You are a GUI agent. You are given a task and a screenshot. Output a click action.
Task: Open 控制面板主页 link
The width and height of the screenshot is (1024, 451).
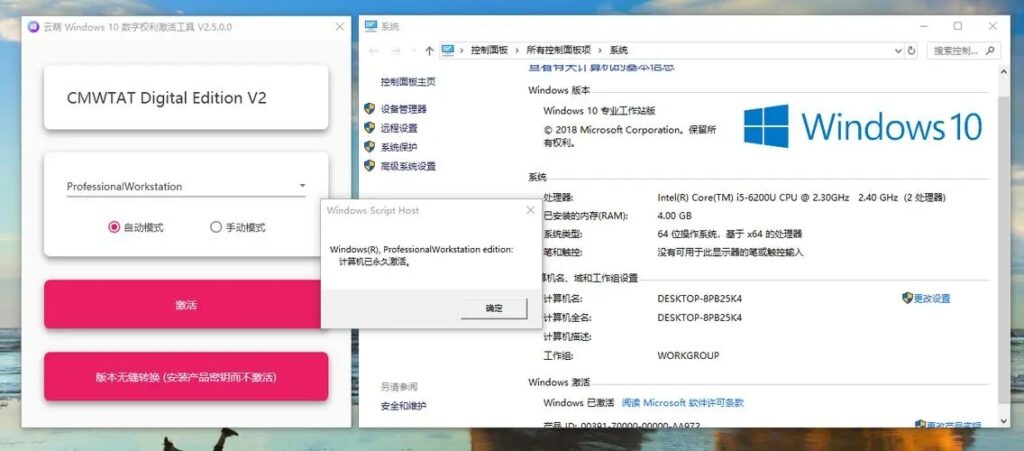[x=408, y=82]
